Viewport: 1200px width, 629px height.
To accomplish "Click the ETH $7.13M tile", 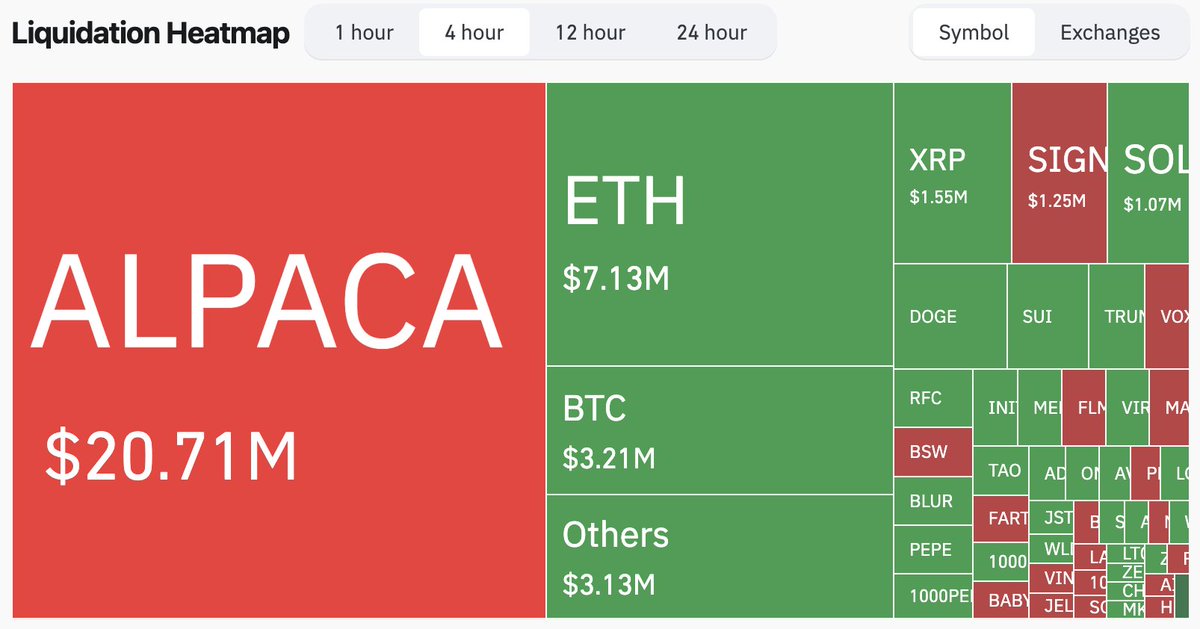I will tap(720, 224).
